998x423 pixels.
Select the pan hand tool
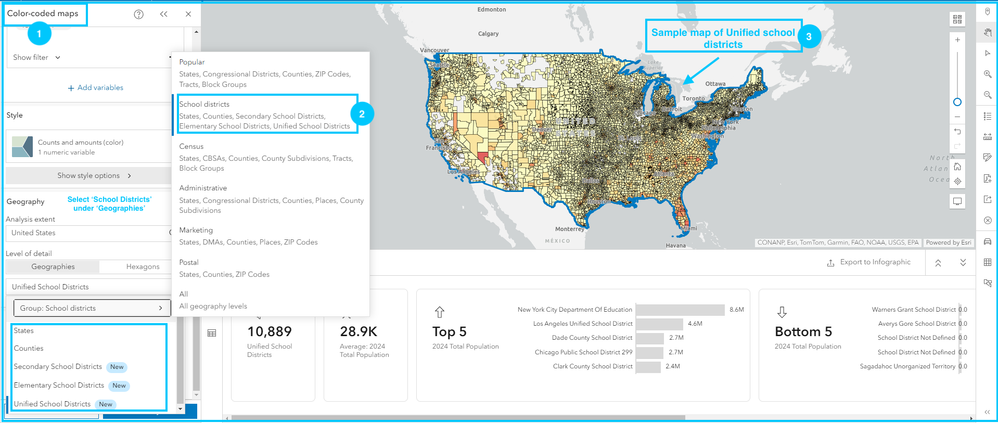(987, 33)
